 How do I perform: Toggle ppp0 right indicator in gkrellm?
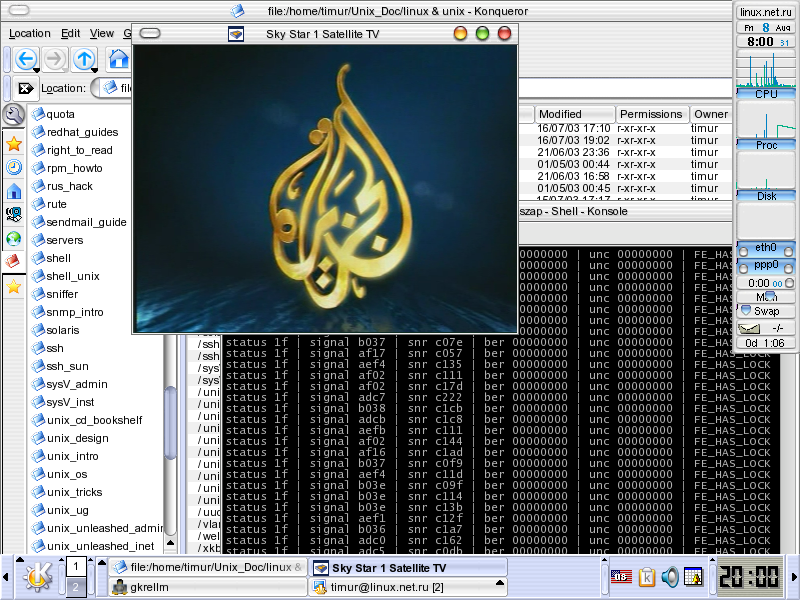tap(789, 269)
